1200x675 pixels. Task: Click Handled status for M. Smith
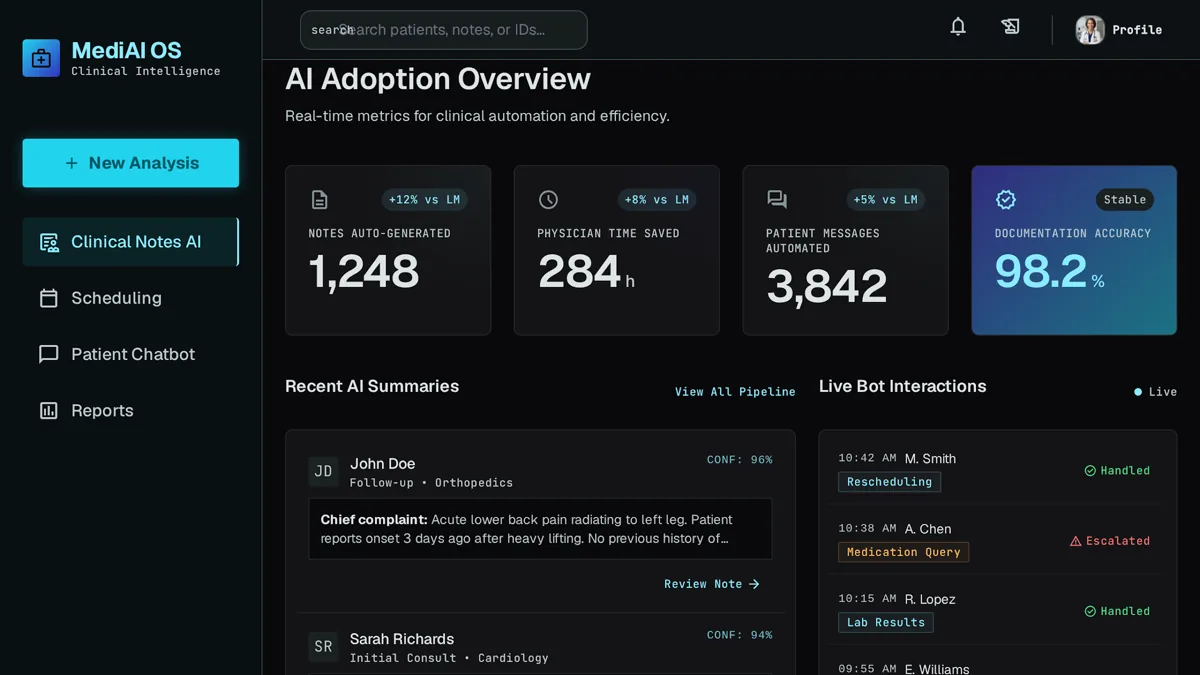(1117, 471)
